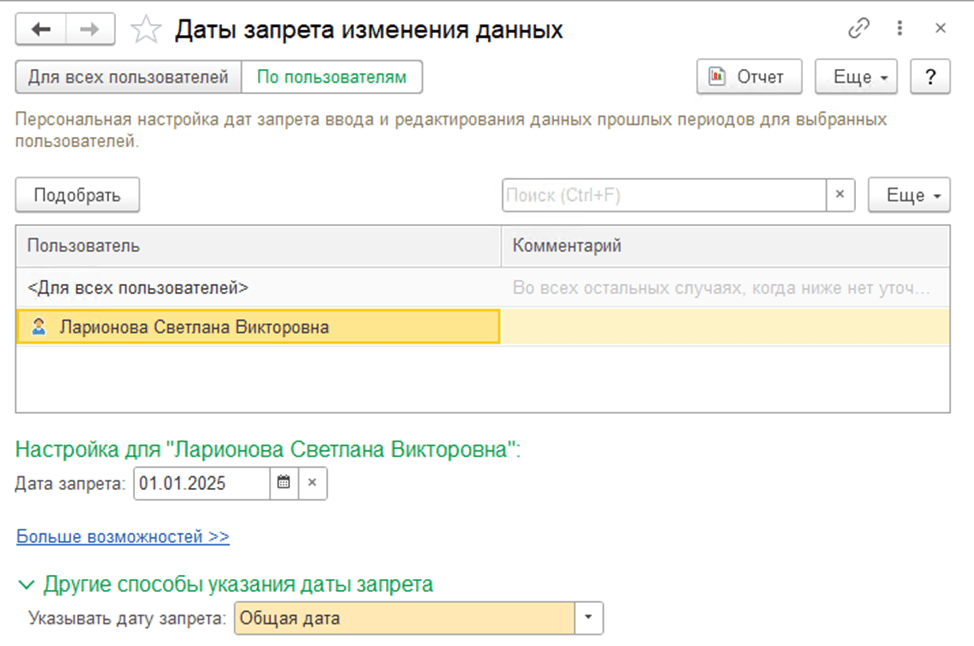Open the Еще dropdown beside the search field

pyautogui.click(x=908, y=195)
